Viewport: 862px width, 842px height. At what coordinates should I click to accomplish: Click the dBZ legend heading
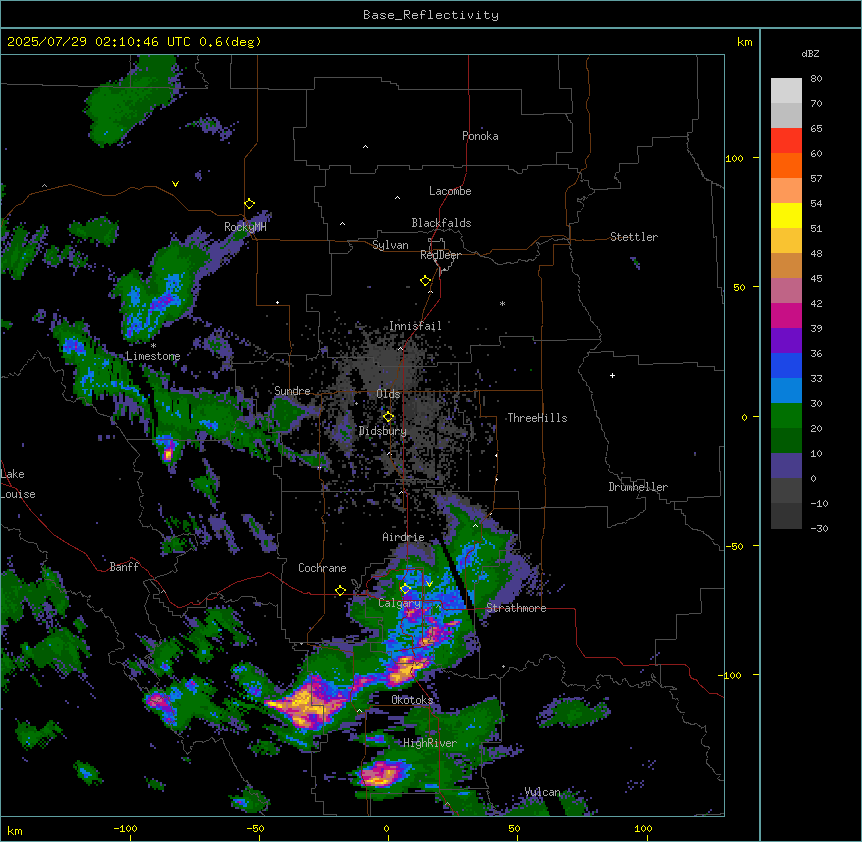[x=810, y=54]
